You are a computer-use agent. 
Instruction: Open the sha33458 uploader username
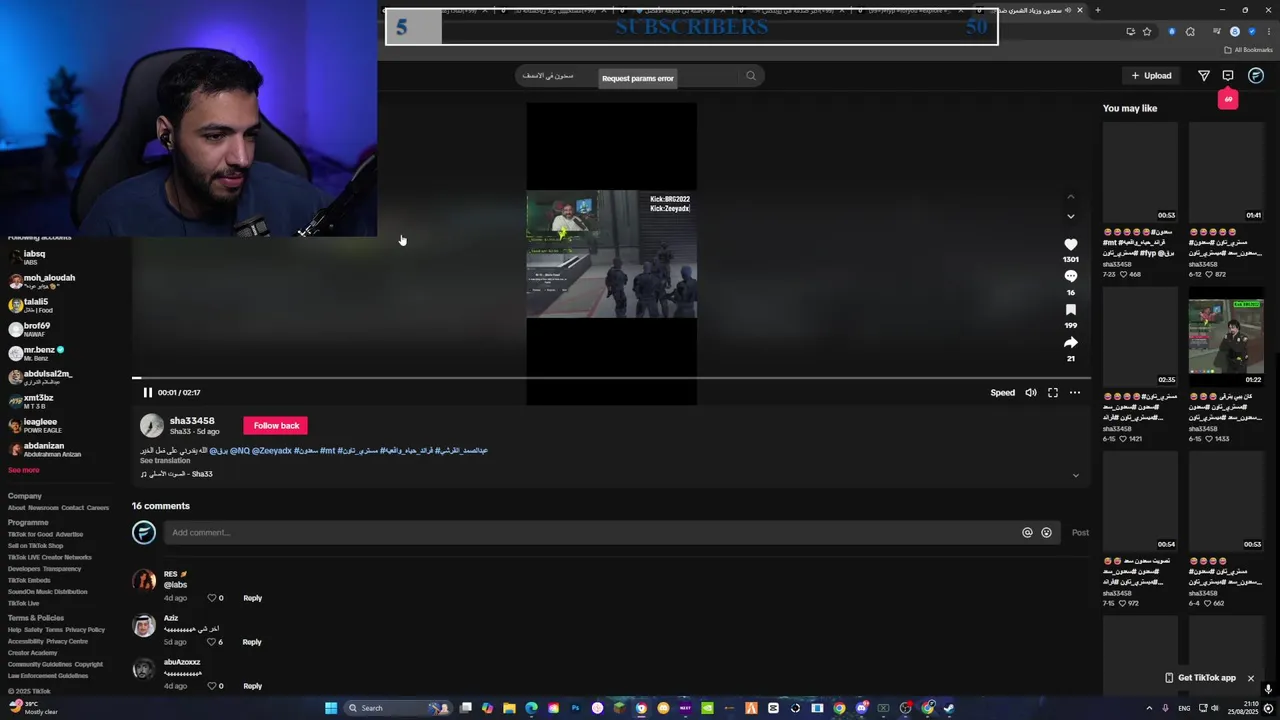click(x=192, y=421)
